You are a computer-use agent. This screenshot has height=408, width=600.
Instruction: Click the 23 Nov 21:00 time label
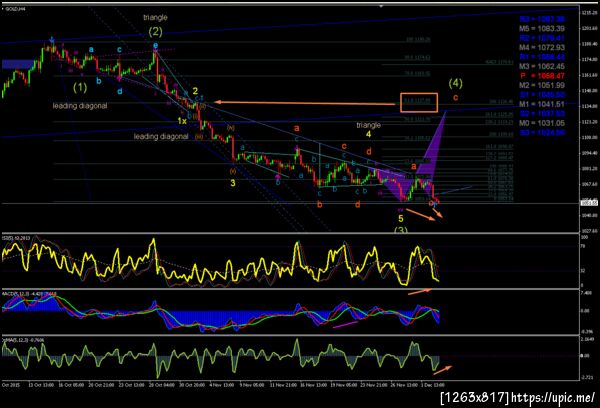point(373,384)
